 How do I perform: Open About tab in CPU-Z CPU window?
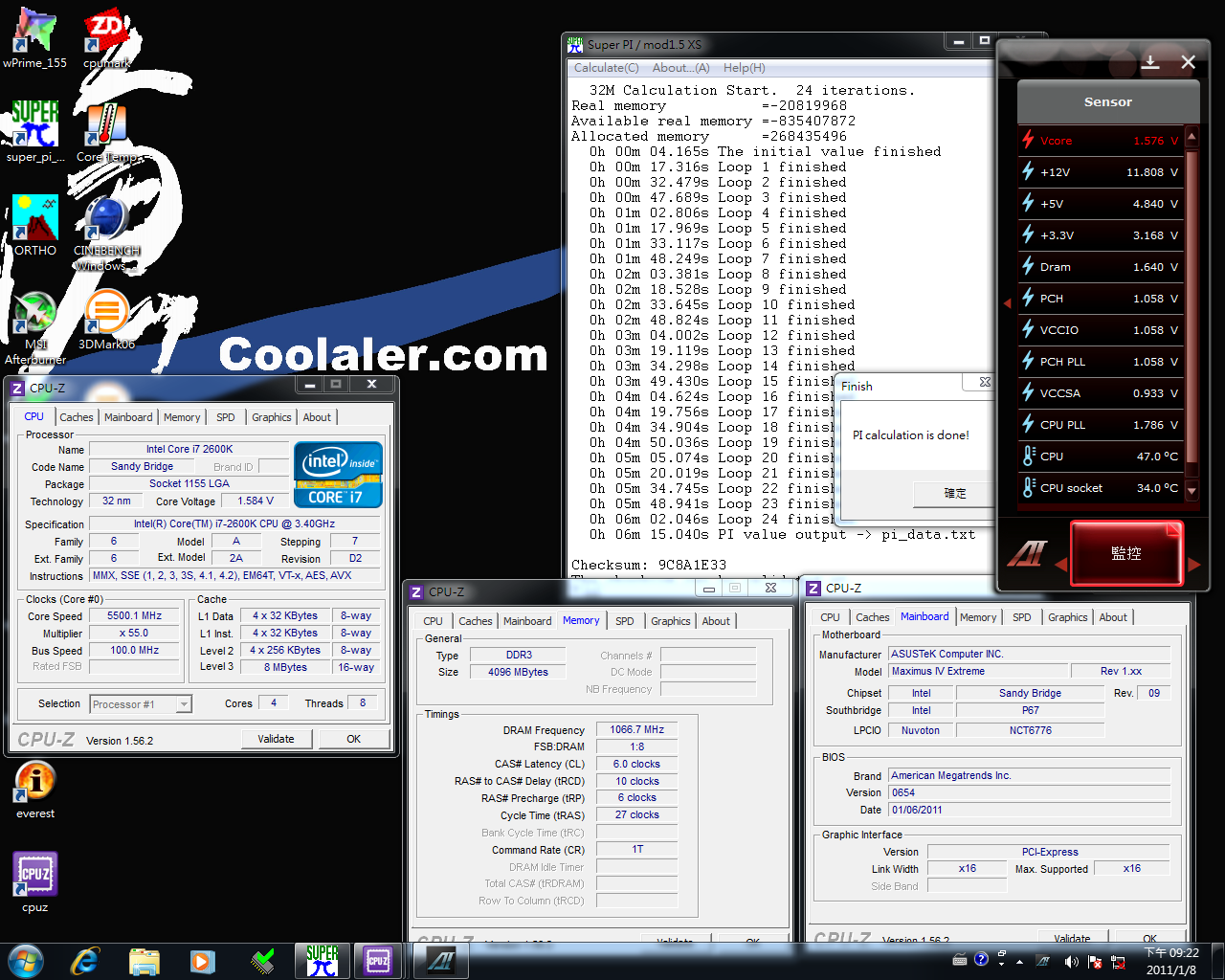pyautogui.click(x=317, y=417)
